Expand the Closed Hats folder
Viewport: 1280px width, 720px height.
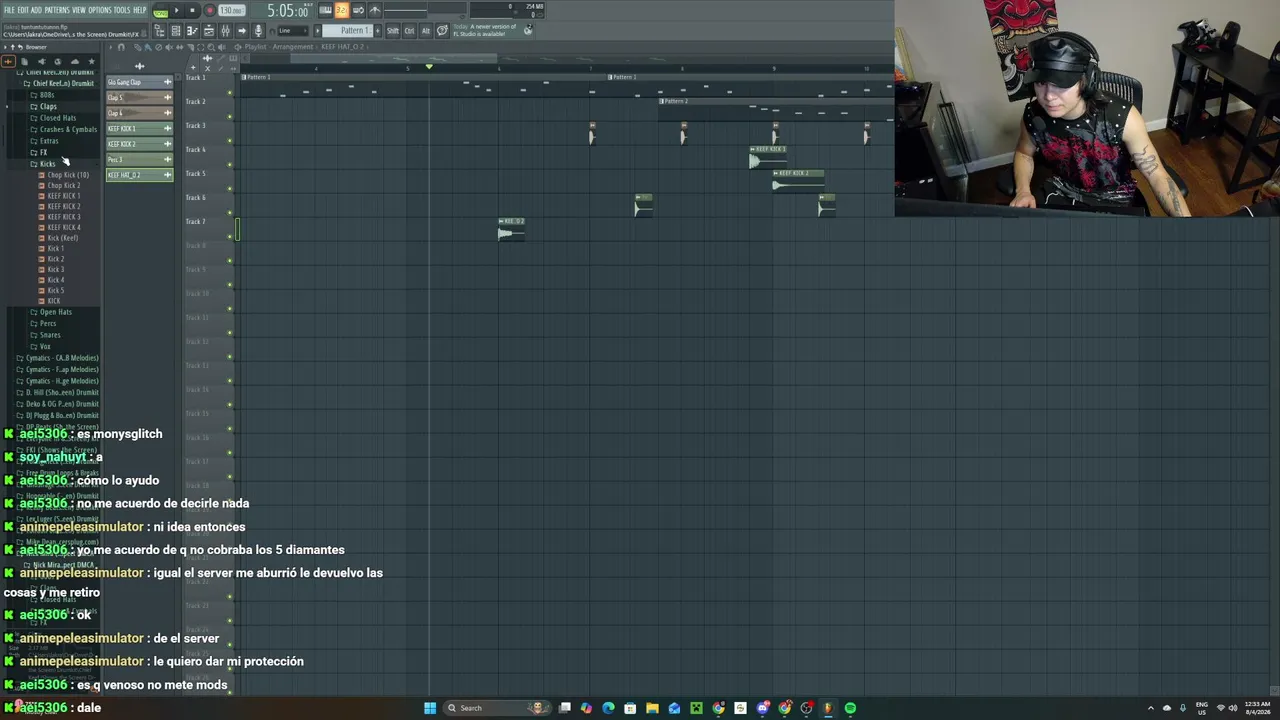click(x=57, y=118)
